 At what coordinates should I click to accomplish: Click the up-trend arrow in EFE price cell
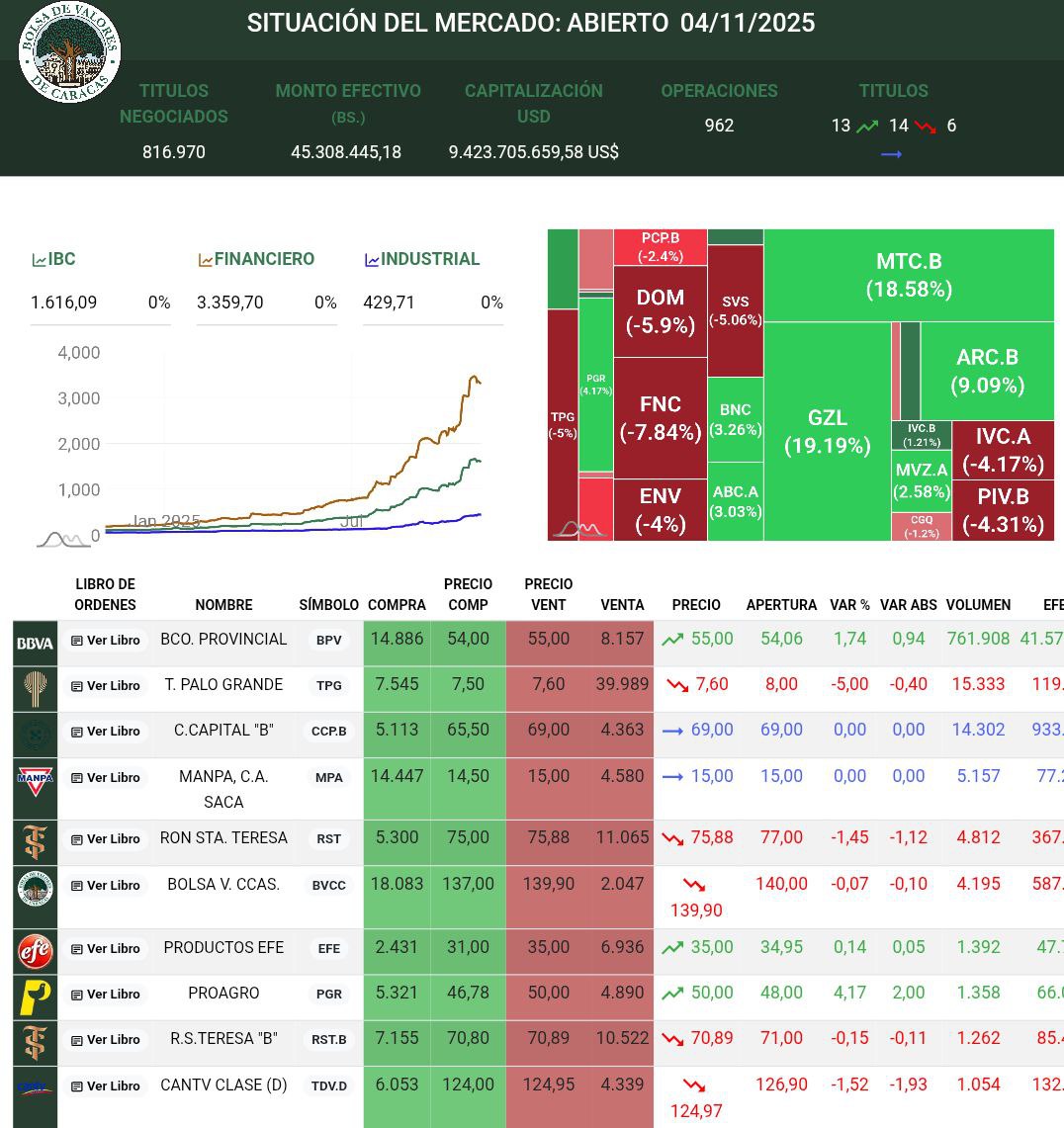pyautogui.click(x=672, y=947)
